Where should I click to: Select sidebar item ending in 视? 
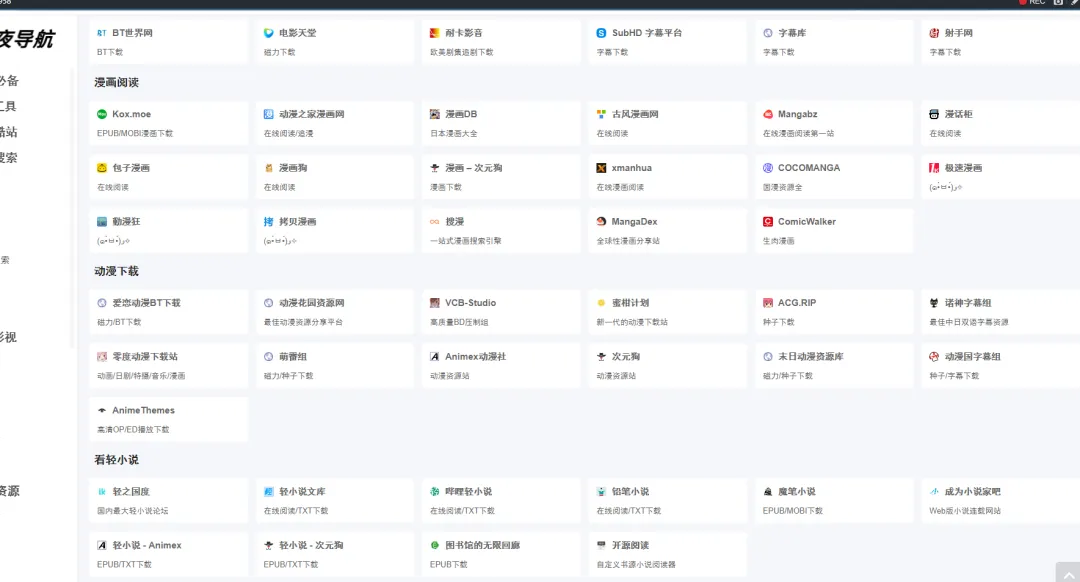[x=8, y=337]
